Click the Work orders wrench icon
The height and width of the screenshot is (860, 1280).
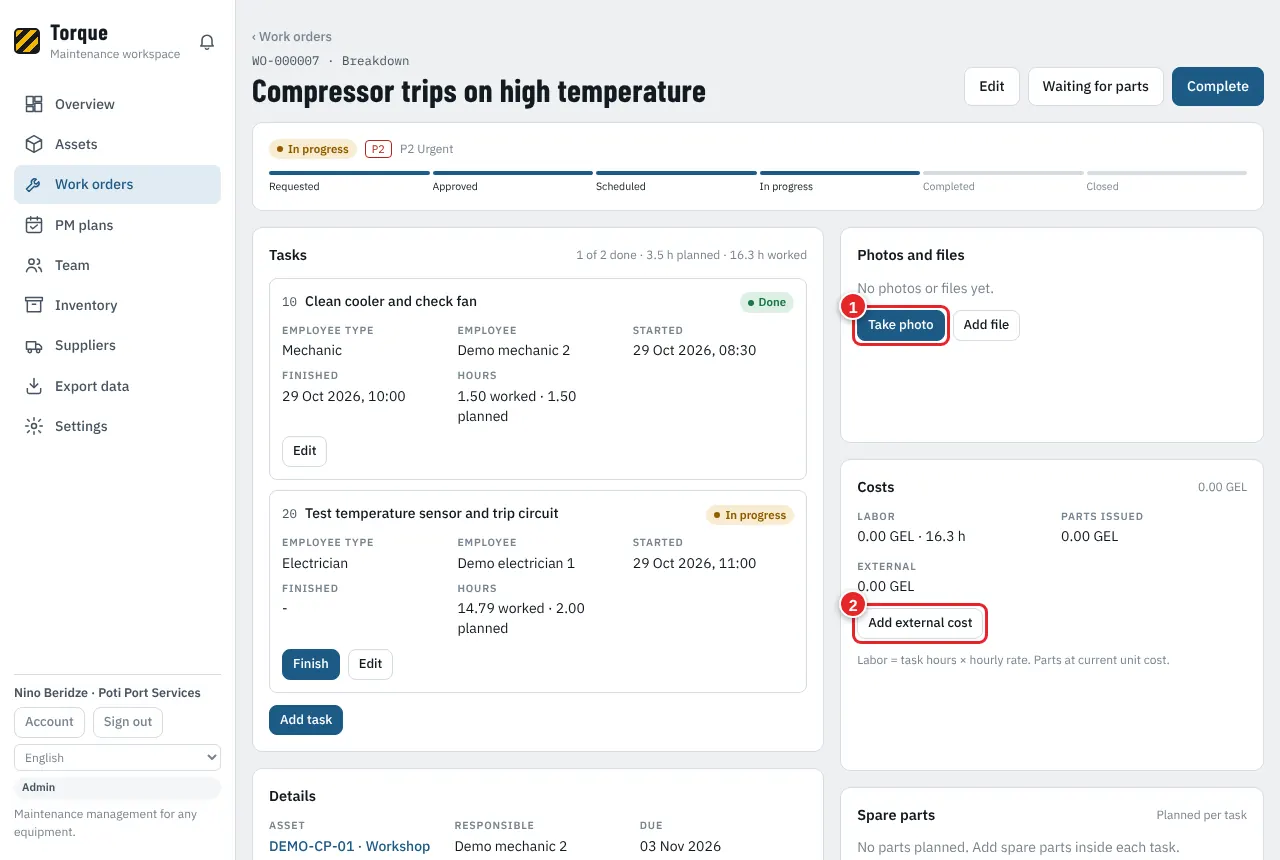click(x=34, y=184)
